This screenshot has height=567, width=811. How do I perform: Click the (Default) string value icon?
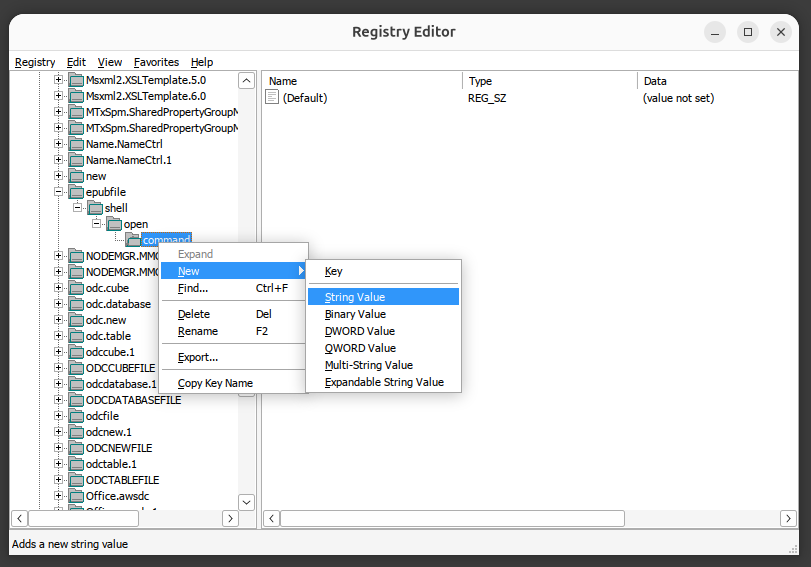tap(273, 98)
